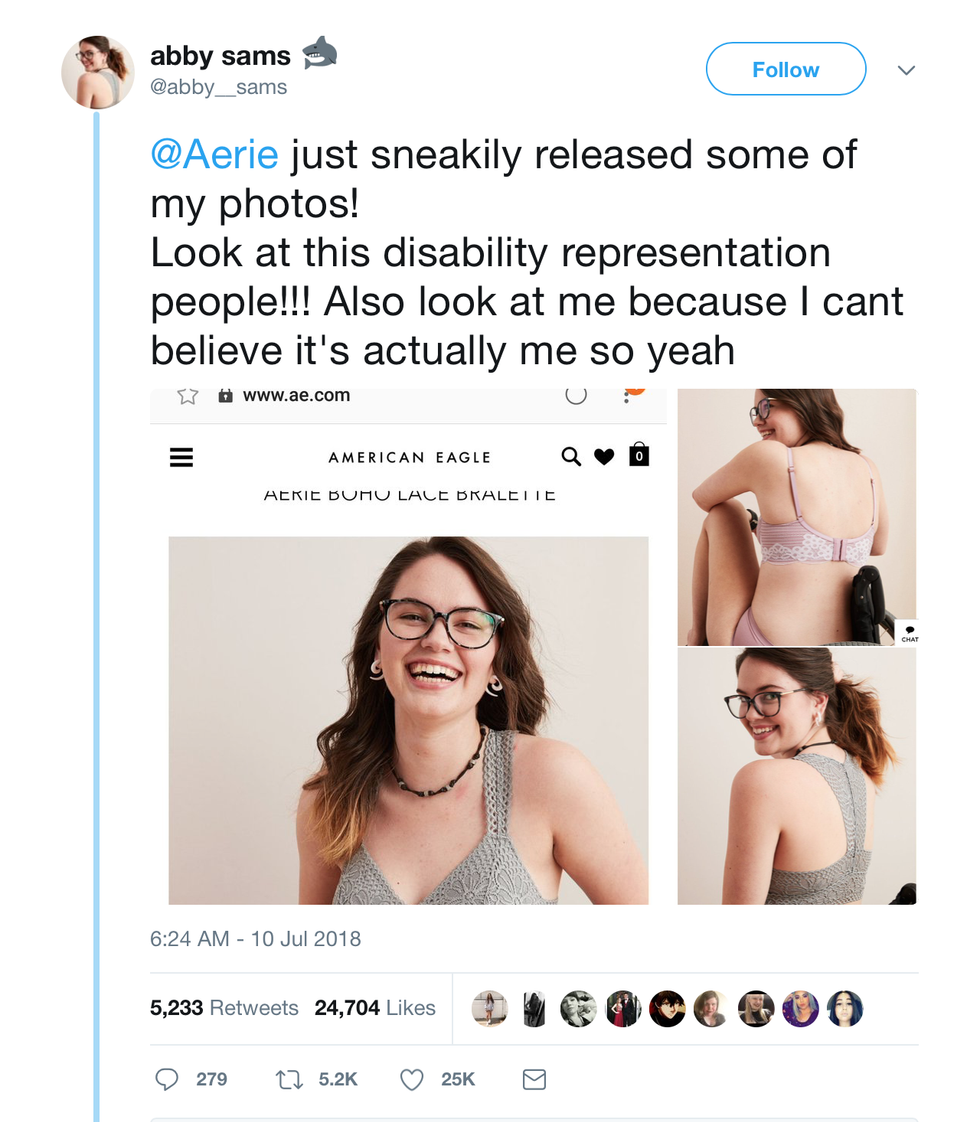
Task: Retweet this tweet using the retweet icon
Action: coord(288,1079)
